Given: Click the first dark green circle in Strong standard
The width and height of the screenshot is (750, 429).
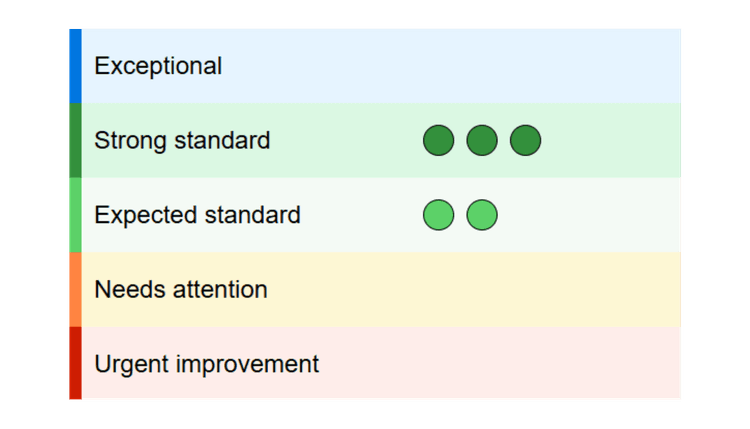Looking at the screenshot, I should [439, 141].
